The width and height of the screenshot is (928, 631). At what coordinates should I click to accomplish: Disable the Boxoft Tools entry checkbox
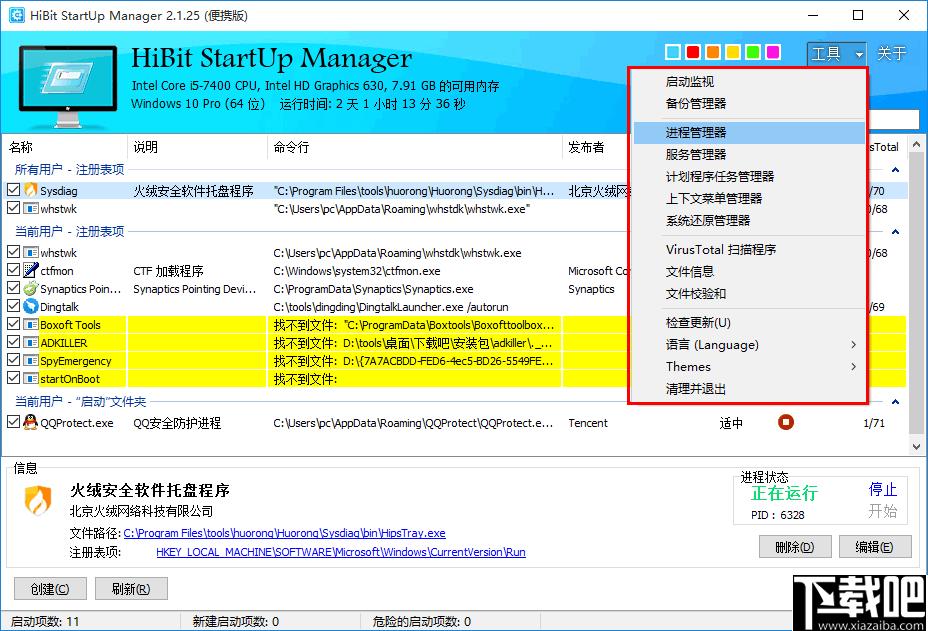click(14, 324)
